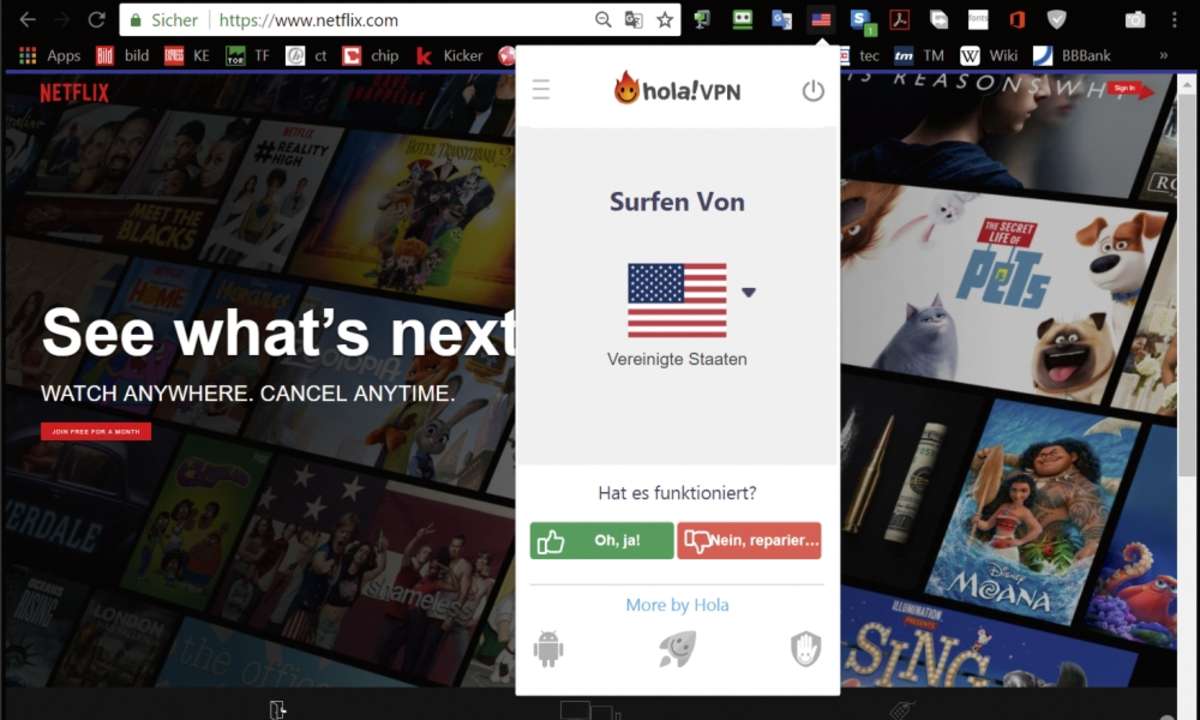
Task: Open the Wiki bookmark
Action: pos(989,56)
